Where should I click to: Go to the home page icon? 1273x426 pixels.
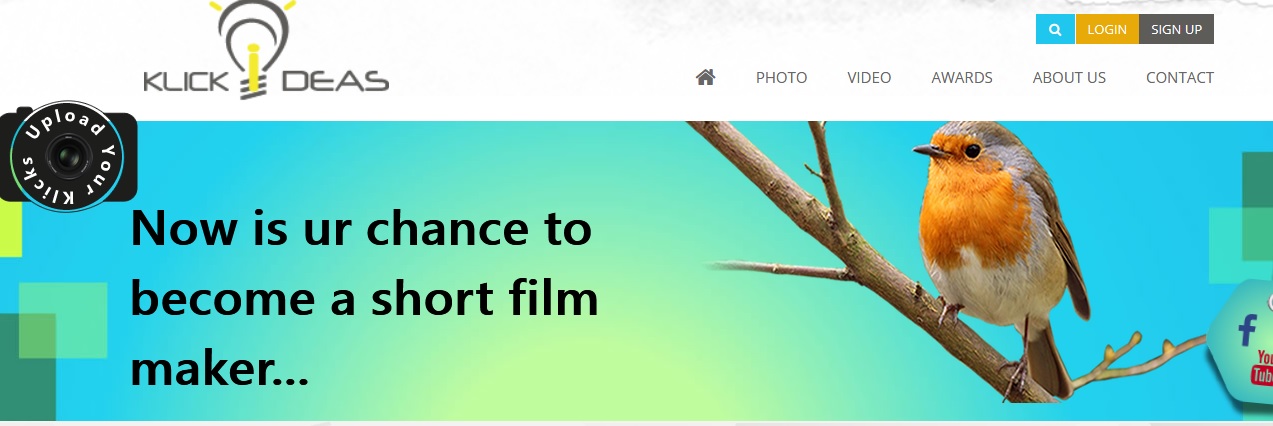point(706,77)
